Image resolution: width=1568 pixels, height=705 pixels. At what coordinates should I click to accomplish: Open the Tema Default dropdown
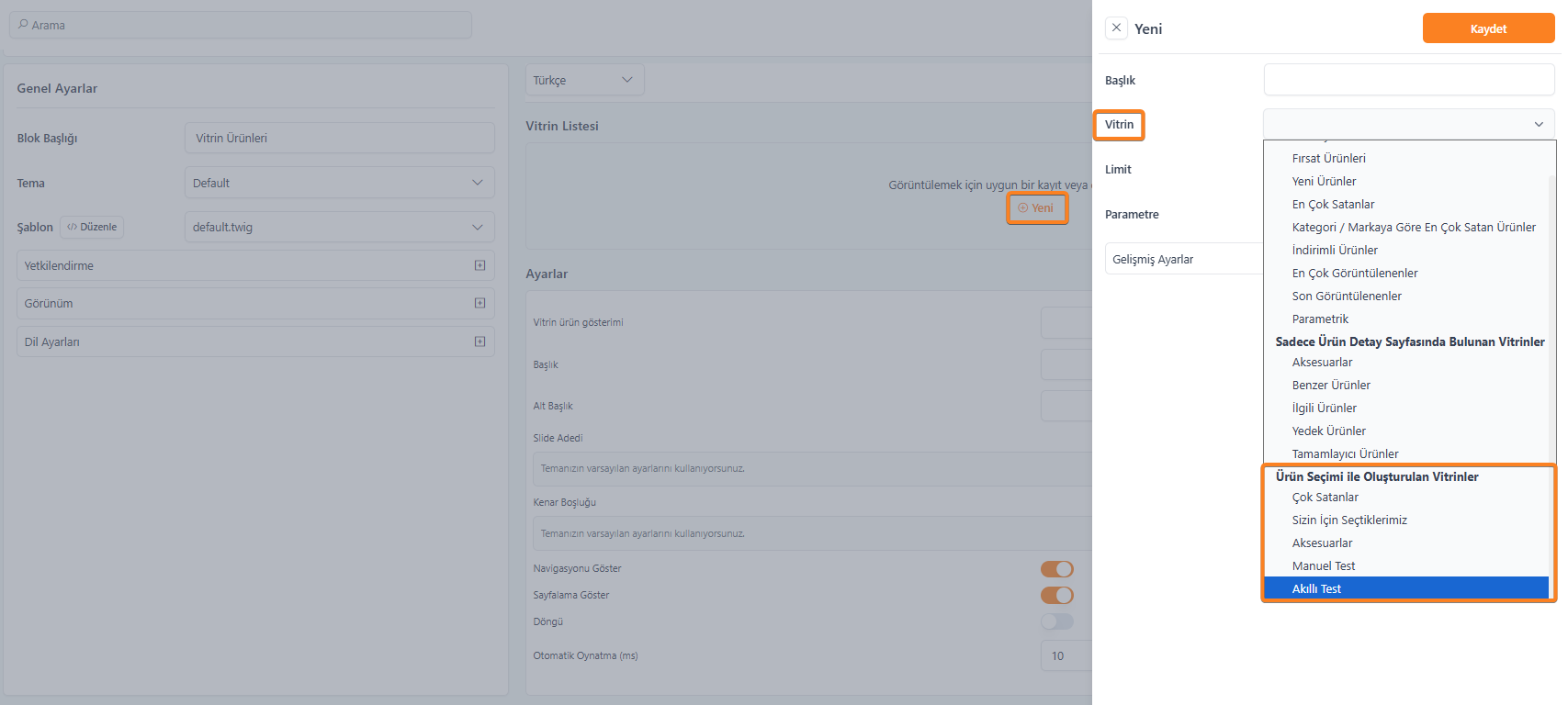340,183
